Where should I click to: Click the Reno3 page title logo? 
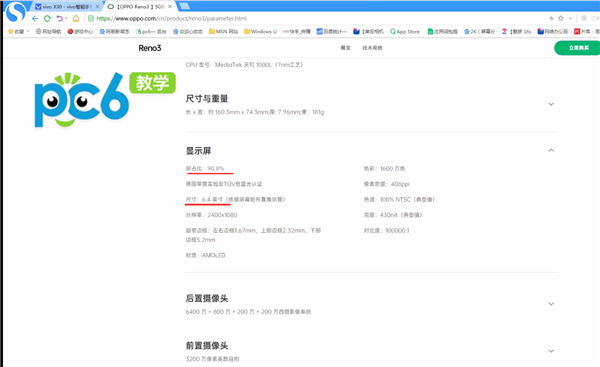coord(150,48)
